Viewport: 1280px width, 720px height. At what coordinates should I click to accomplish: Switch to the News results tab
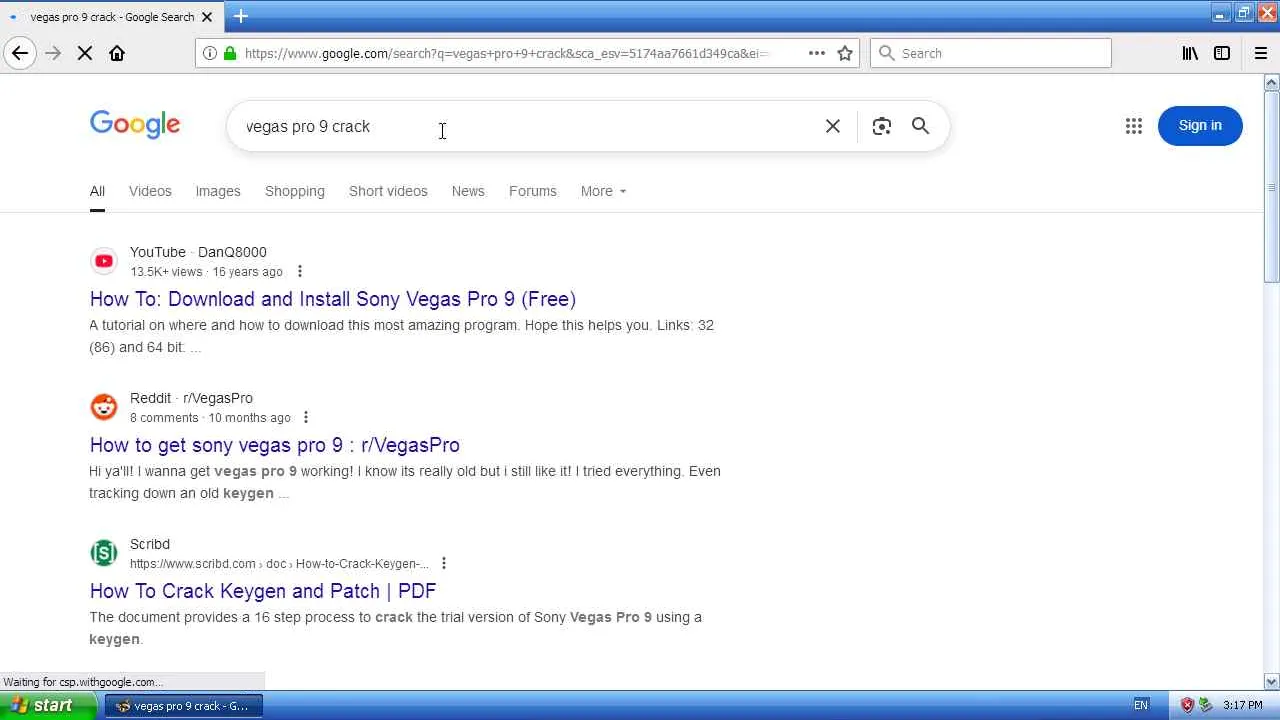(x=468, y=191)
